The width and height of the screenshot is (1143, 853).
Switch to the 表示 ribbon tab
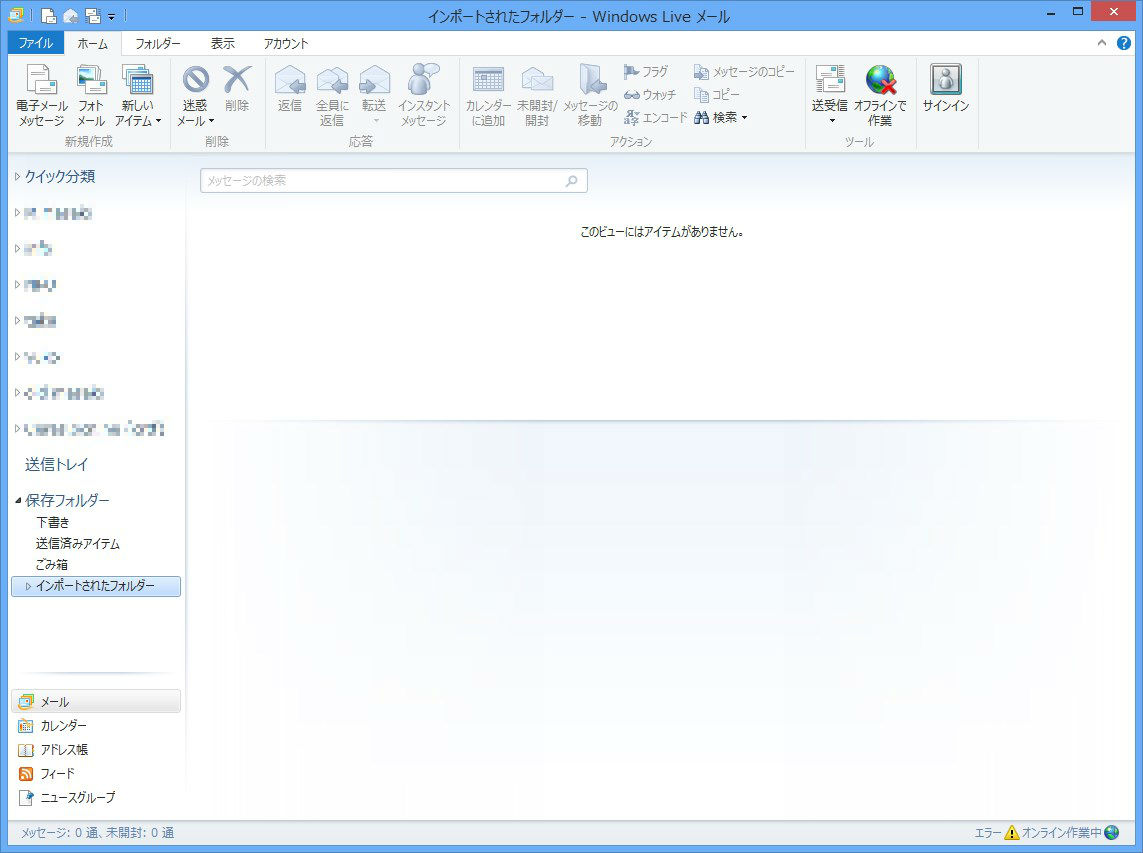point(223,43)
